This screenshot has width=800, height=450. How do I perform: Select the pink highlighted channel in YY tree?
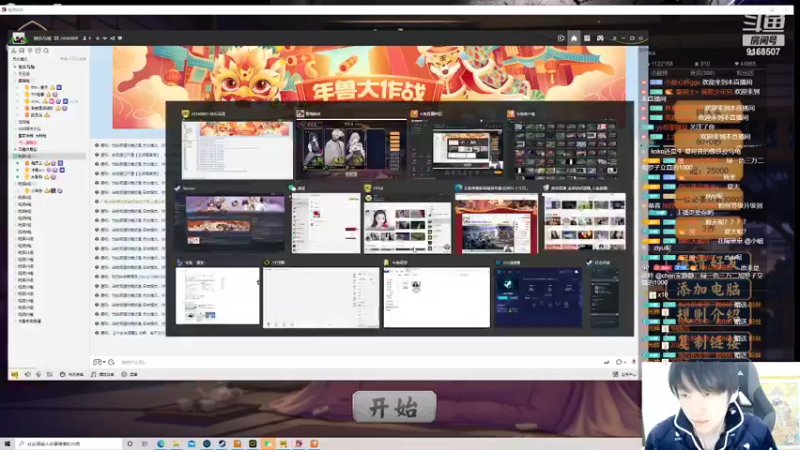[x=28, y=142]
